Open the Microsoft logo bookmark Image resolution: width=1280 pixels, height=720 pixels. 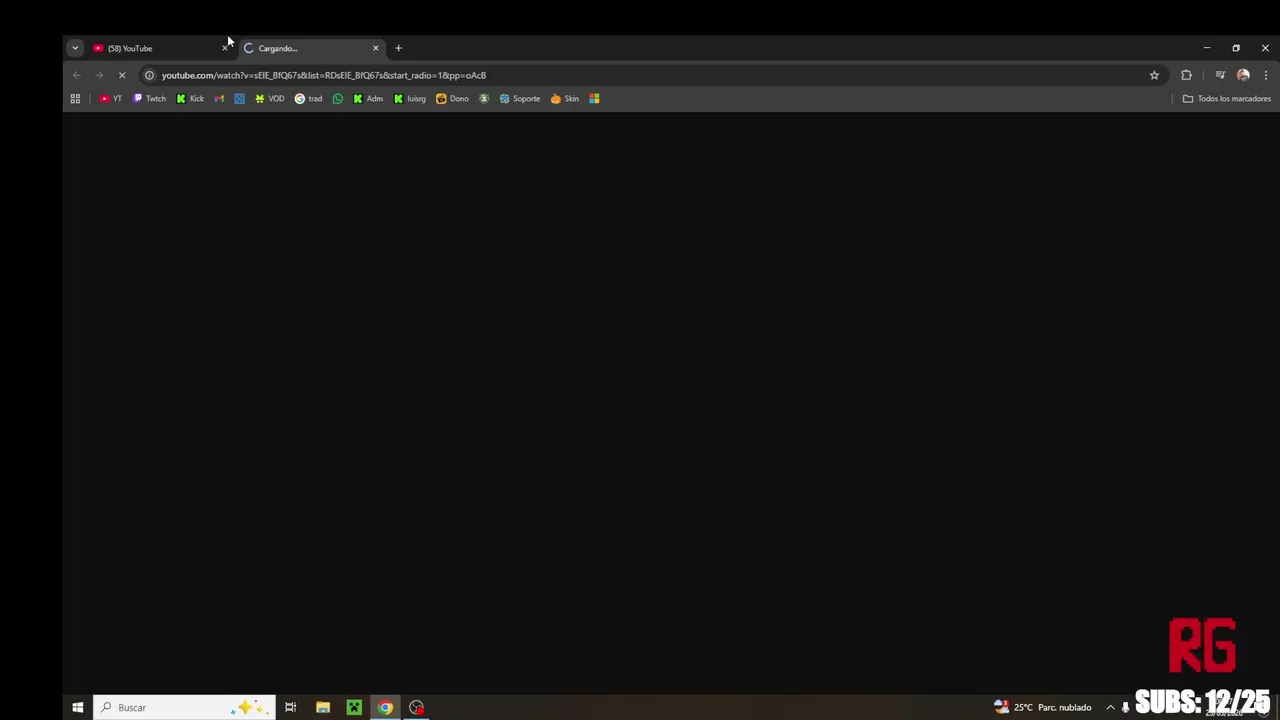tap(594, 98)
